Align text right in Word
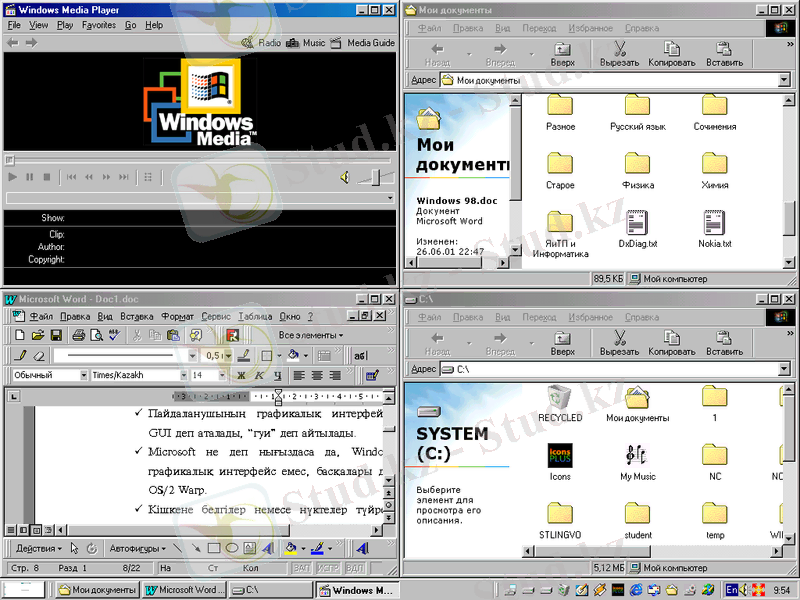The width and height of the screenshot is (800, 600). [335, 376]
